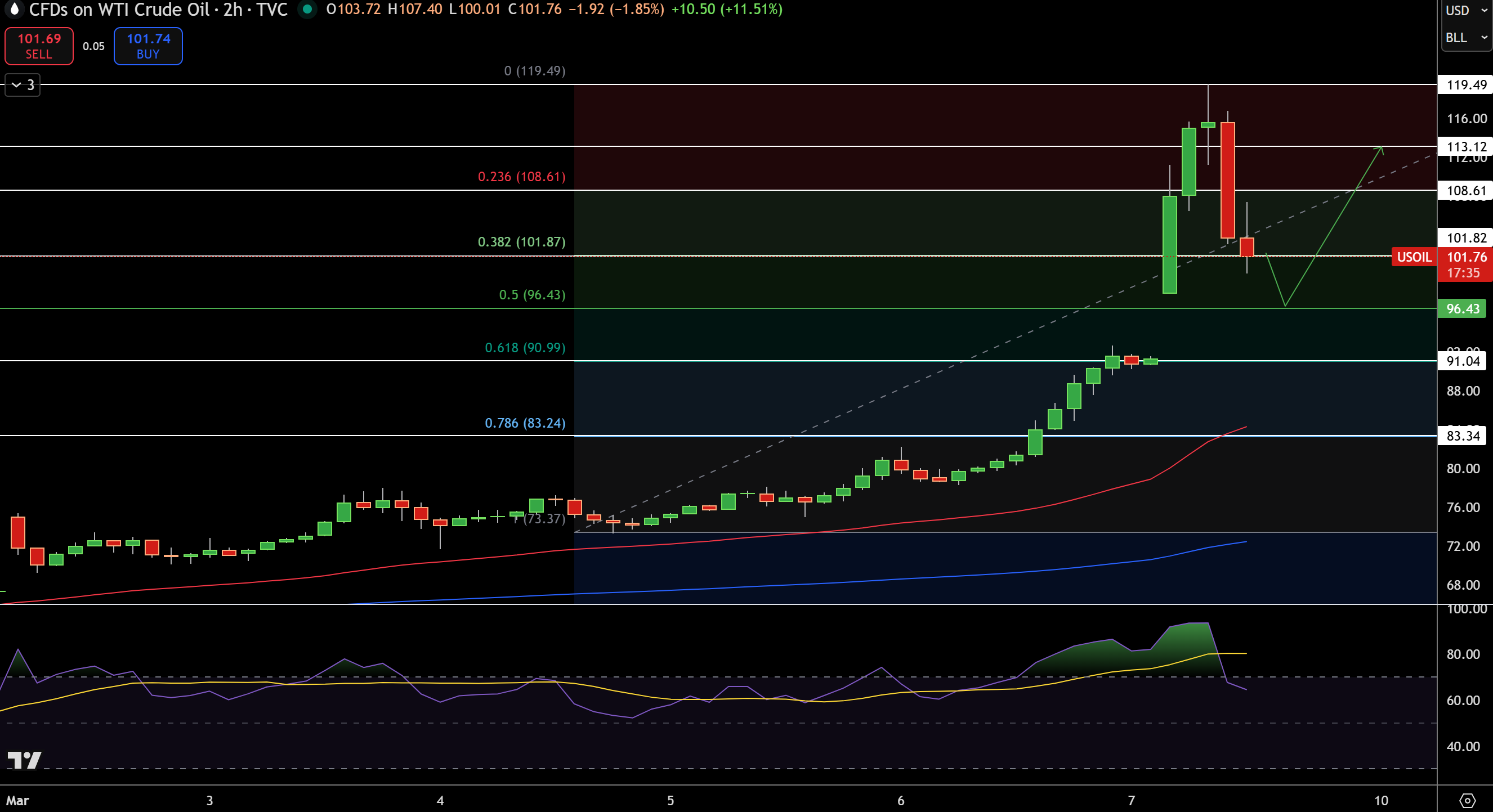
Task: Click the green 96.43 price axis label
Action: (x=1462, y=309)
